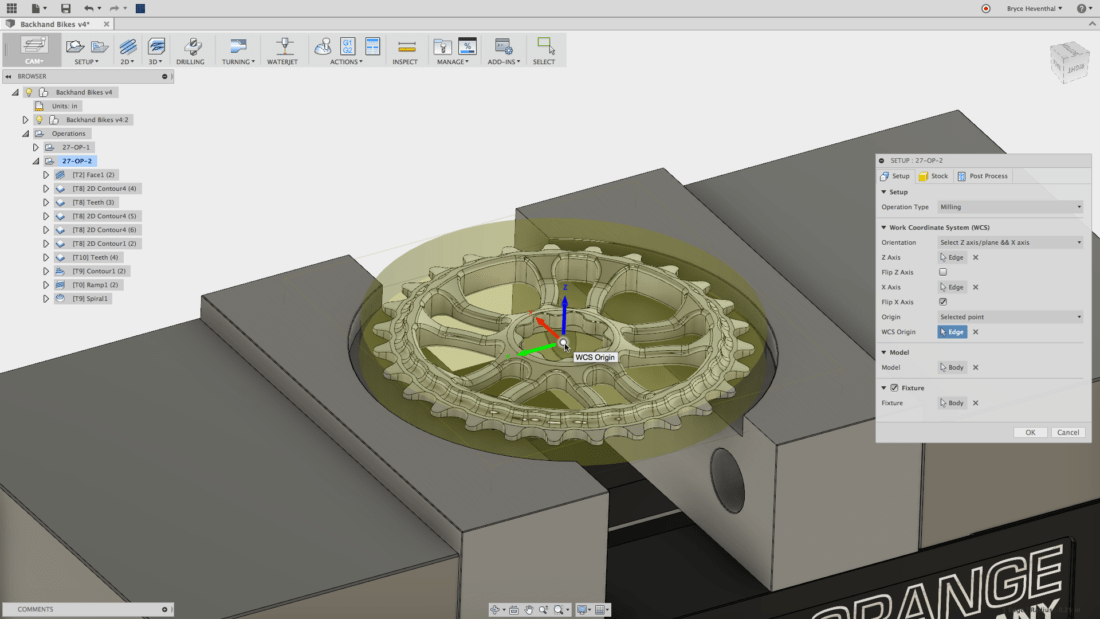Open the Turning tool
This screenshot has width=1100, height=619.
[237, 48]
